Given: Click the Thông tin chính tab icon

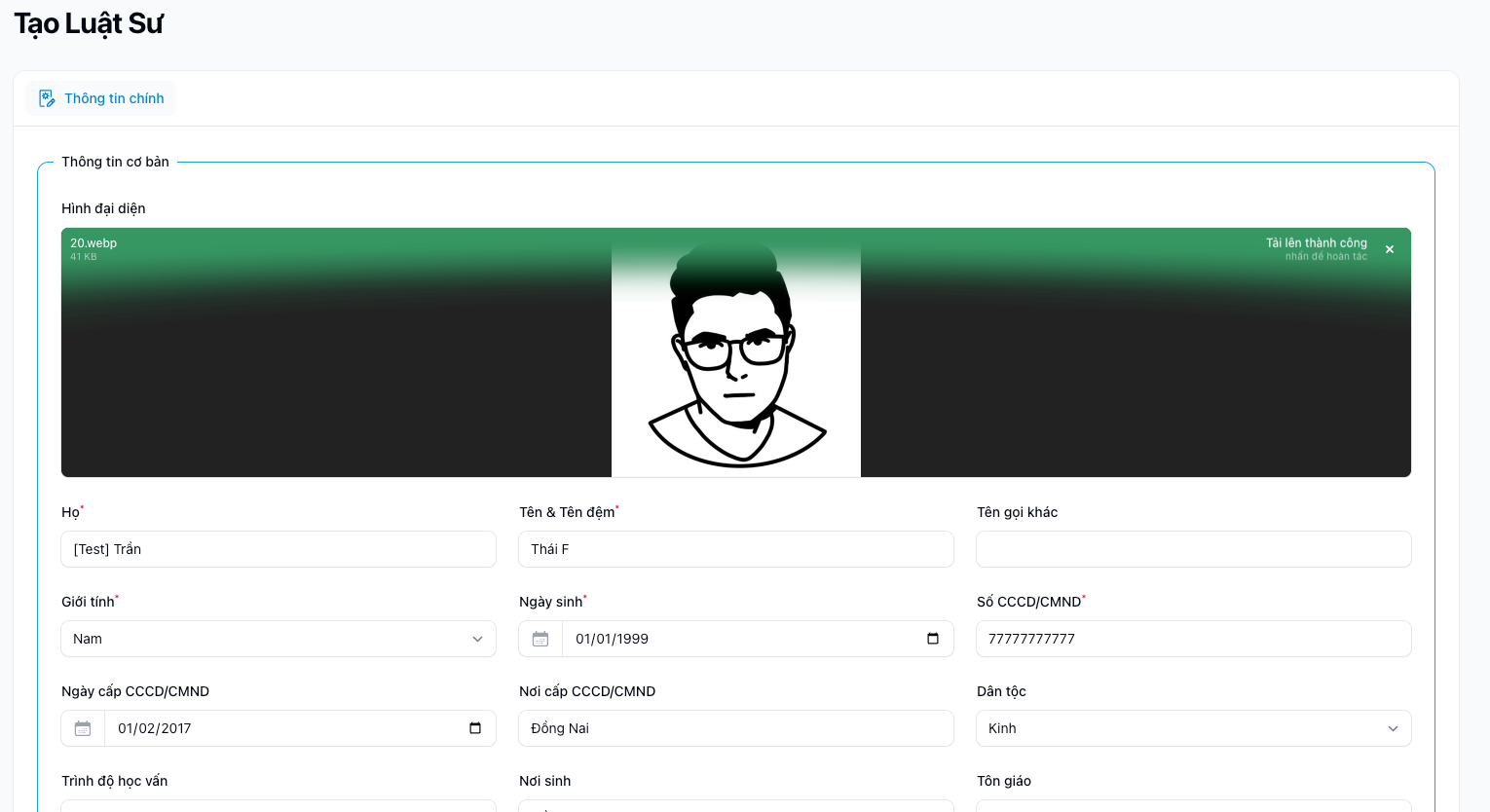Looking at the screenshot, I should (x=47, y=98).
